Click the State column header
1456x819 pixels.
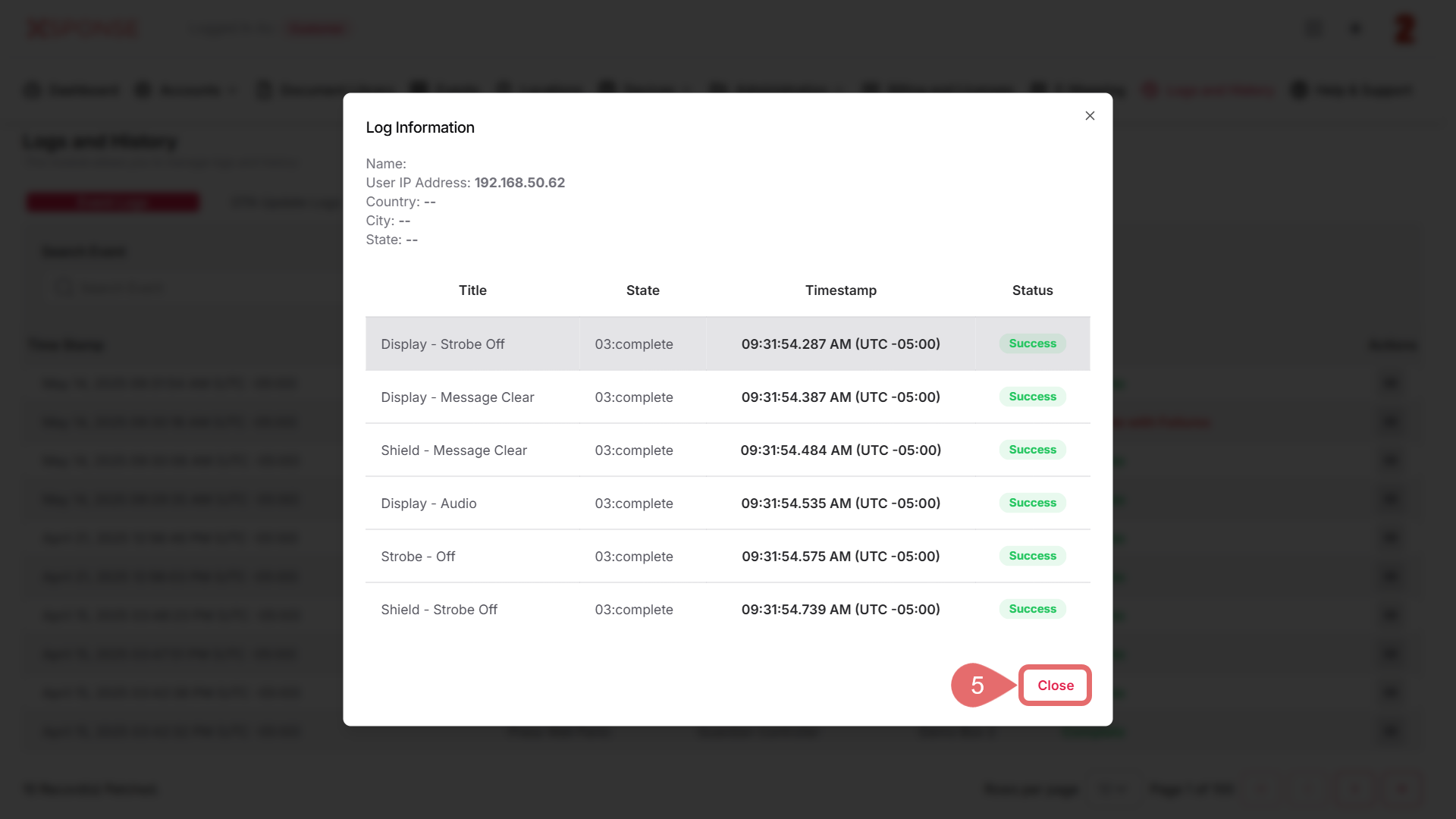click(642, 290)
